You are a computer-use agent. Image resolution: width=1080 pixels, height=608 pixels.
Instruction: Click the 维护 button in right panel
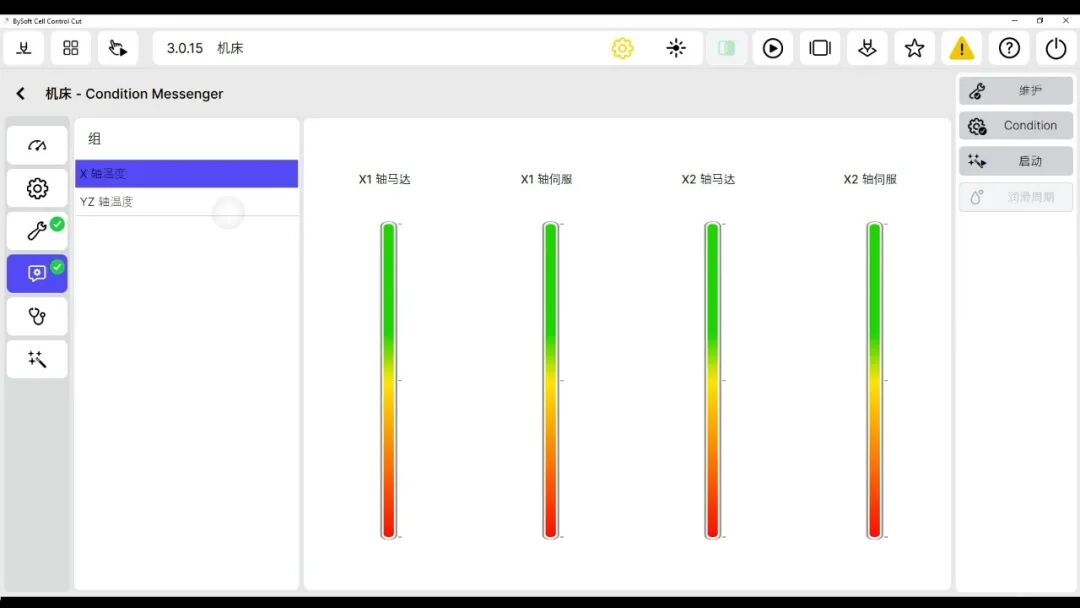(1016, 91)
